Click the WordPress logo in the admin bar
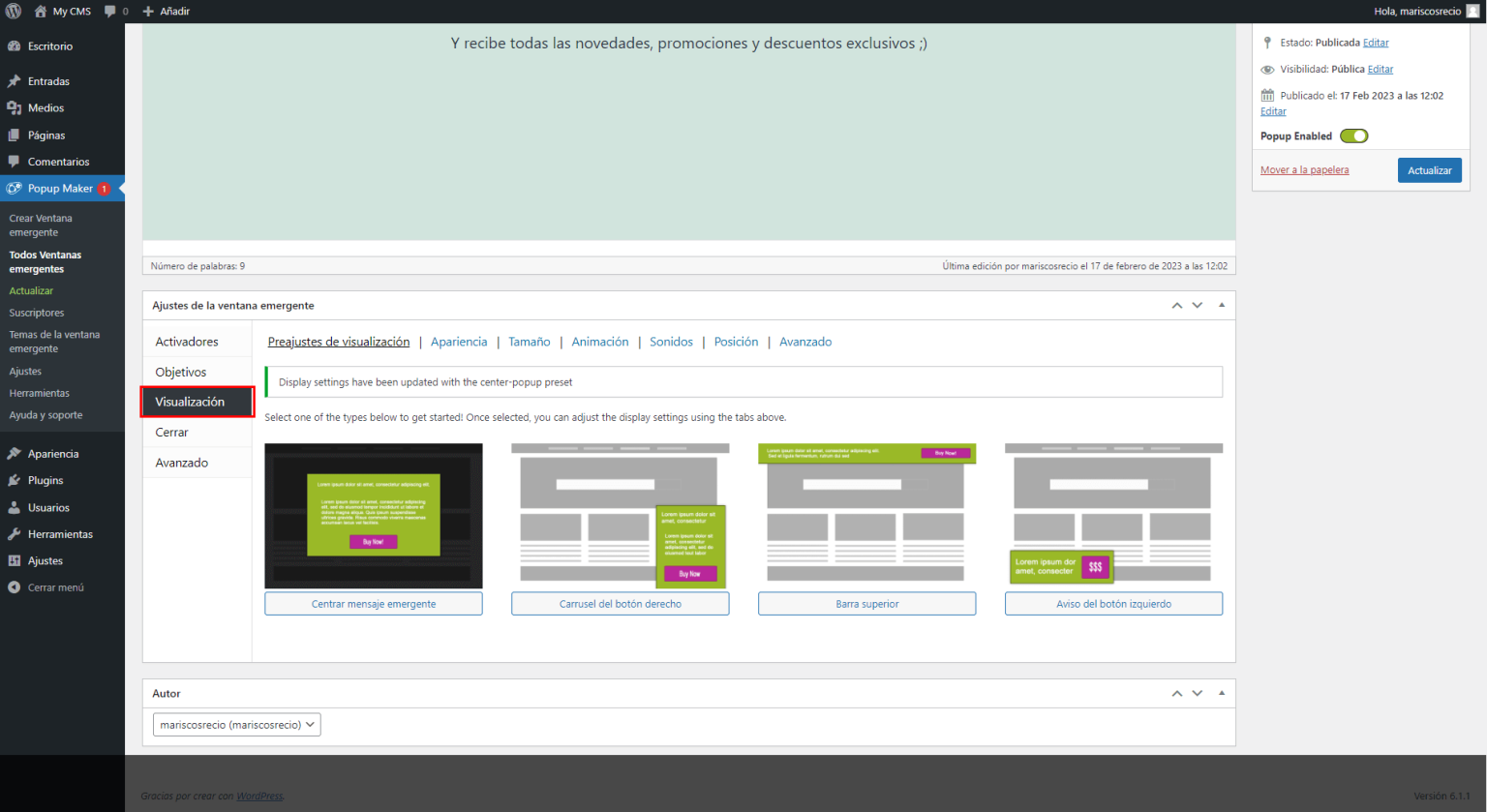The height and width of the screenshot is (812, 1487). (13, 11)
